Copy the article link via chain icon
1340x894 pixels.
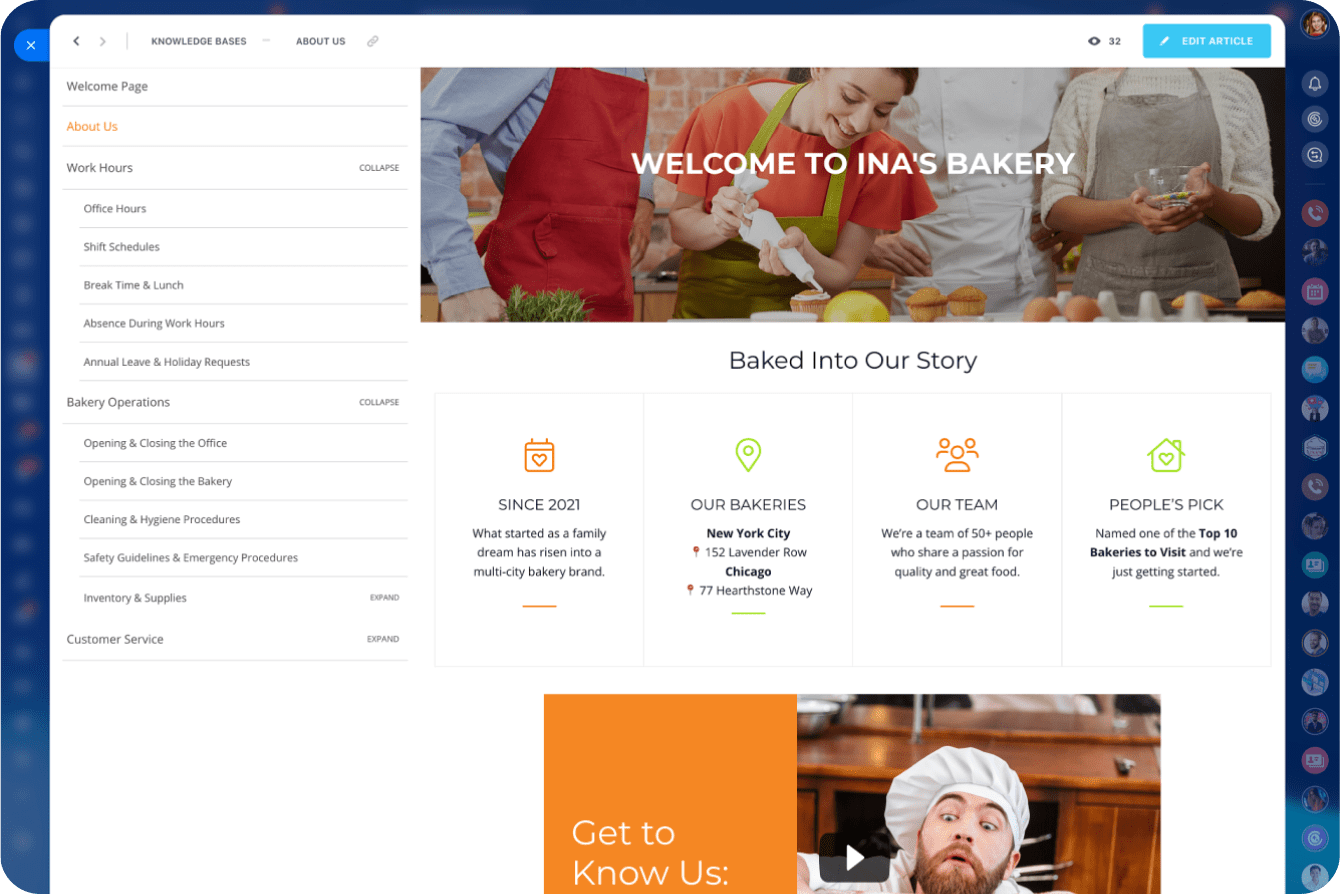click(372, 41)
